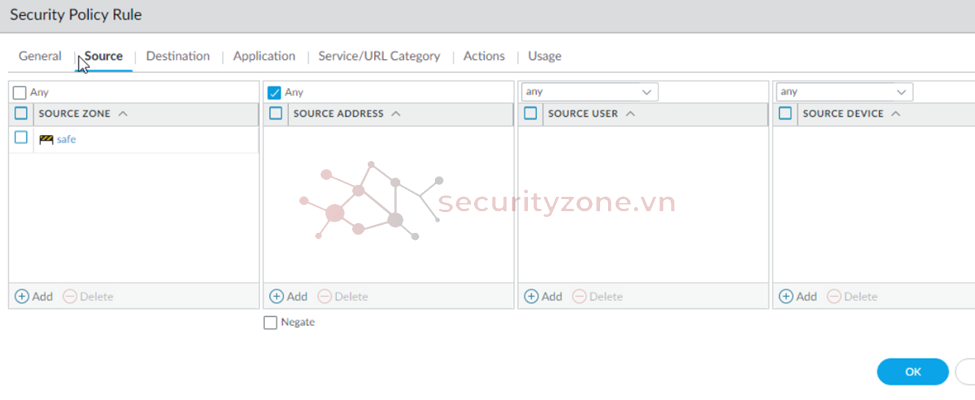
Task: Confirm with the OK button
Action: 913,372
